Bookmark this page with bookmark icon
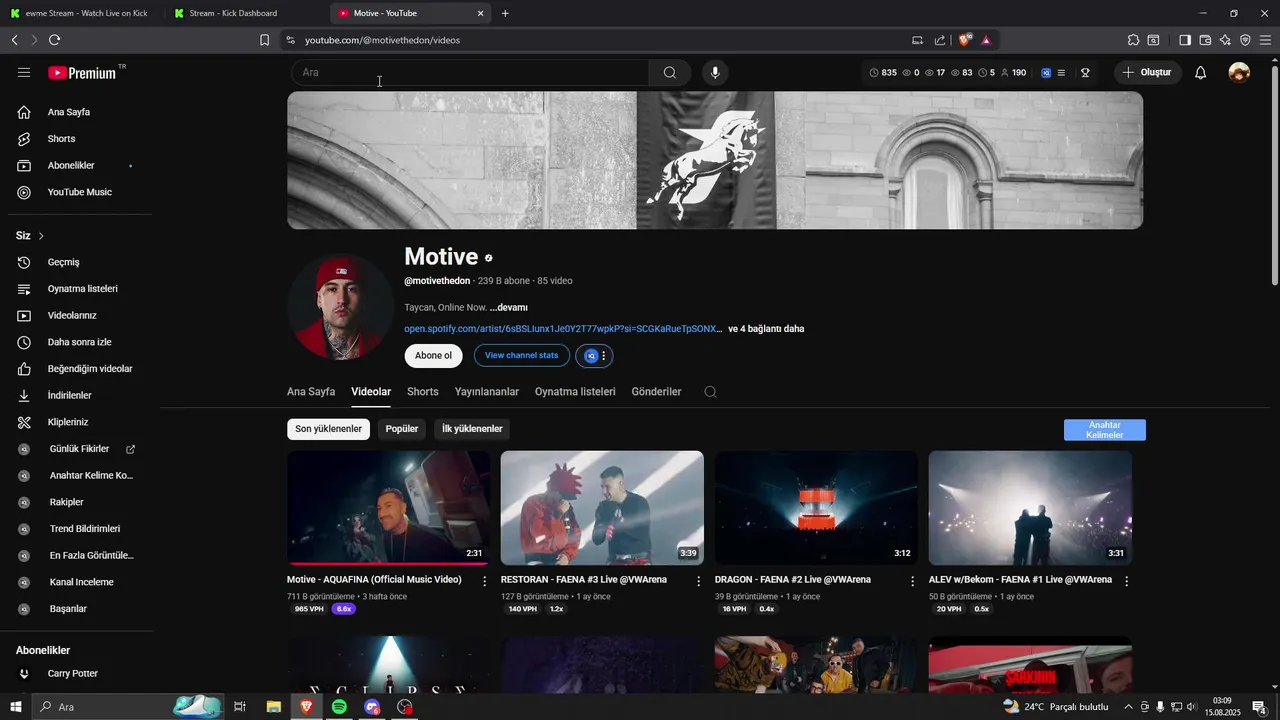The image size is (1280, 720). (x=264, y=40)
